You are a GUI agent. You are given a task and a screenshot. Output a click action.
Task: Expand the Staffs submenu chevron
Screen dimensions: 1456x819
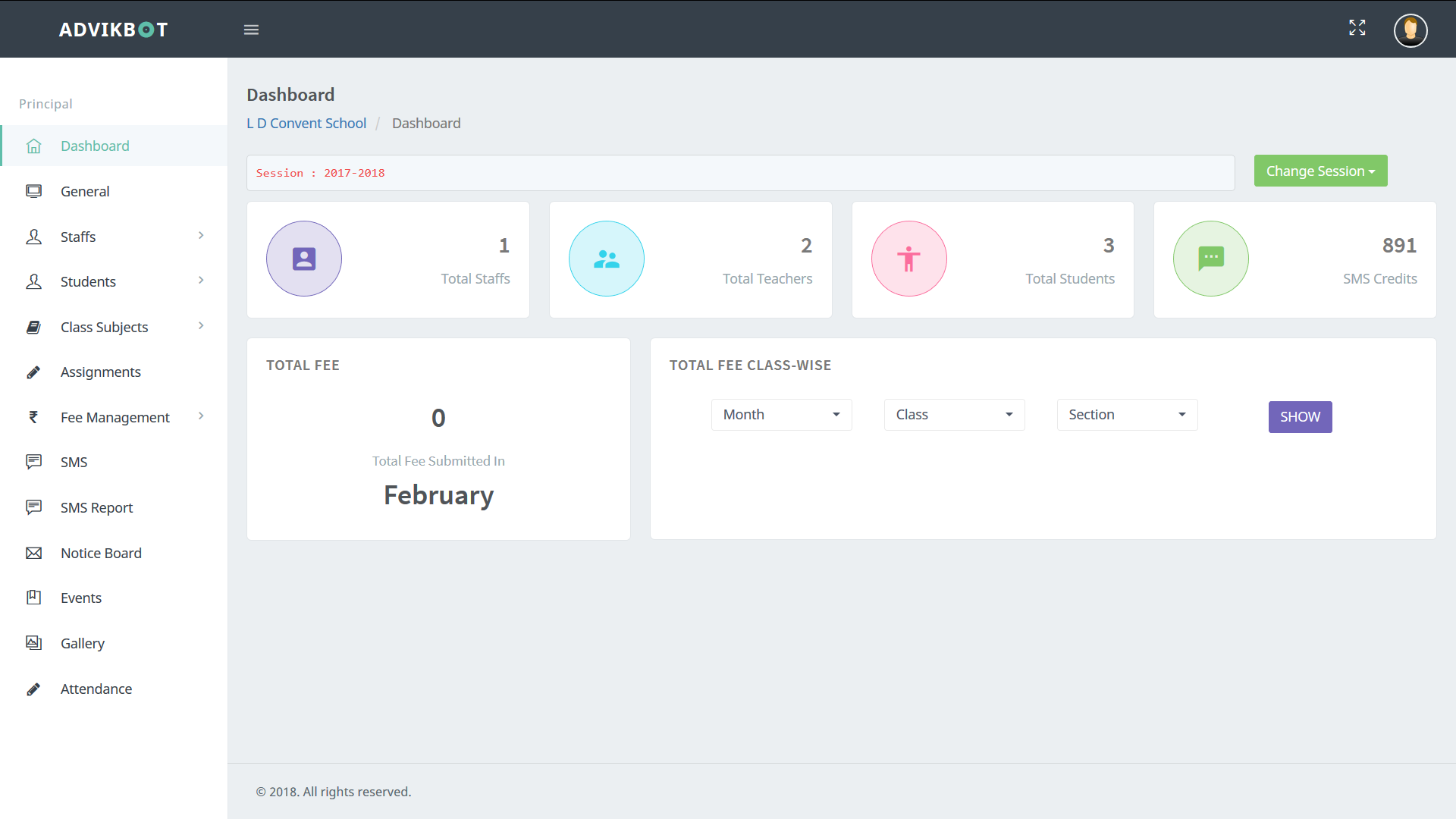click(x=201, y=236)
